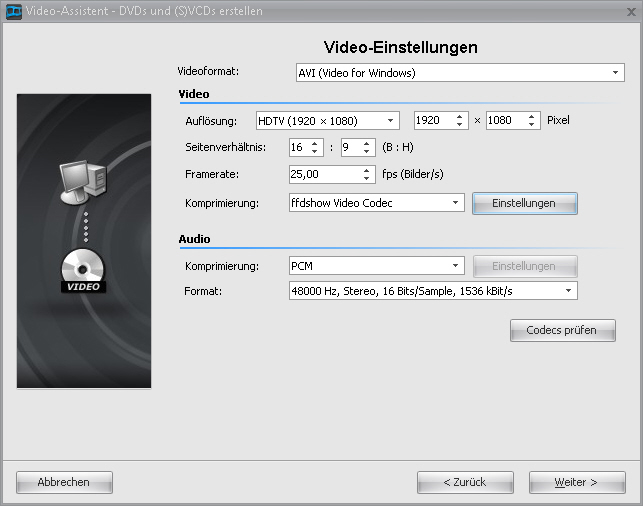Open the video Komprimierung codec dropdown
Screen dimensions: 643x506
click(456, 203)
